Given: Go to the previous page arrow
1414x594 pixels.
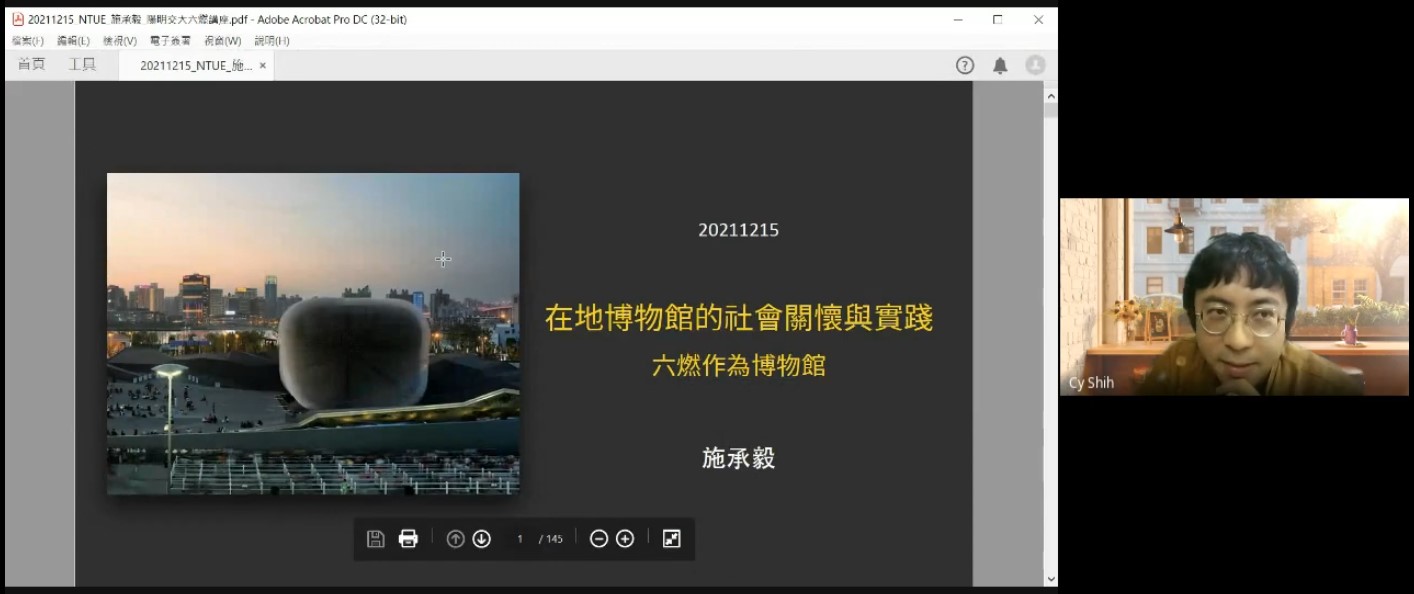Looking at the screenshot, I should tap(455, 539).
